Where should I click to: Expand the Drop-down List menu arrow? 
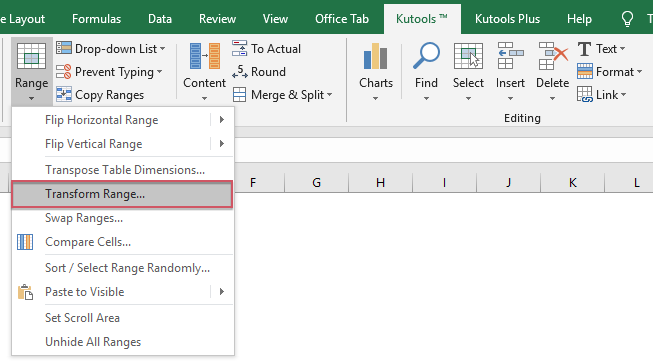point(162,49)
